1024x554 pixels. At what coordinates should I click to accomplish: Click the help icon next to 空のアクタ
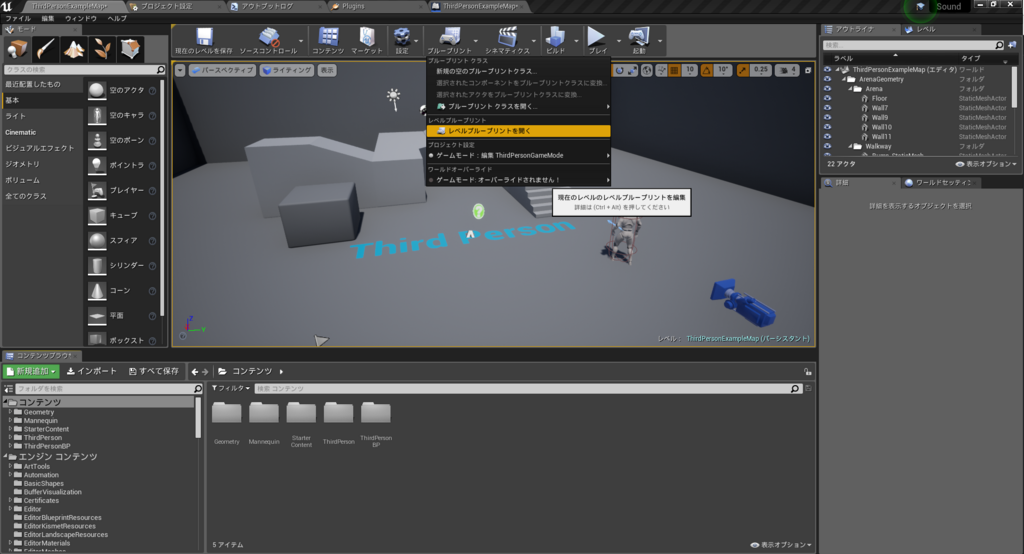(x=152, y=91)
